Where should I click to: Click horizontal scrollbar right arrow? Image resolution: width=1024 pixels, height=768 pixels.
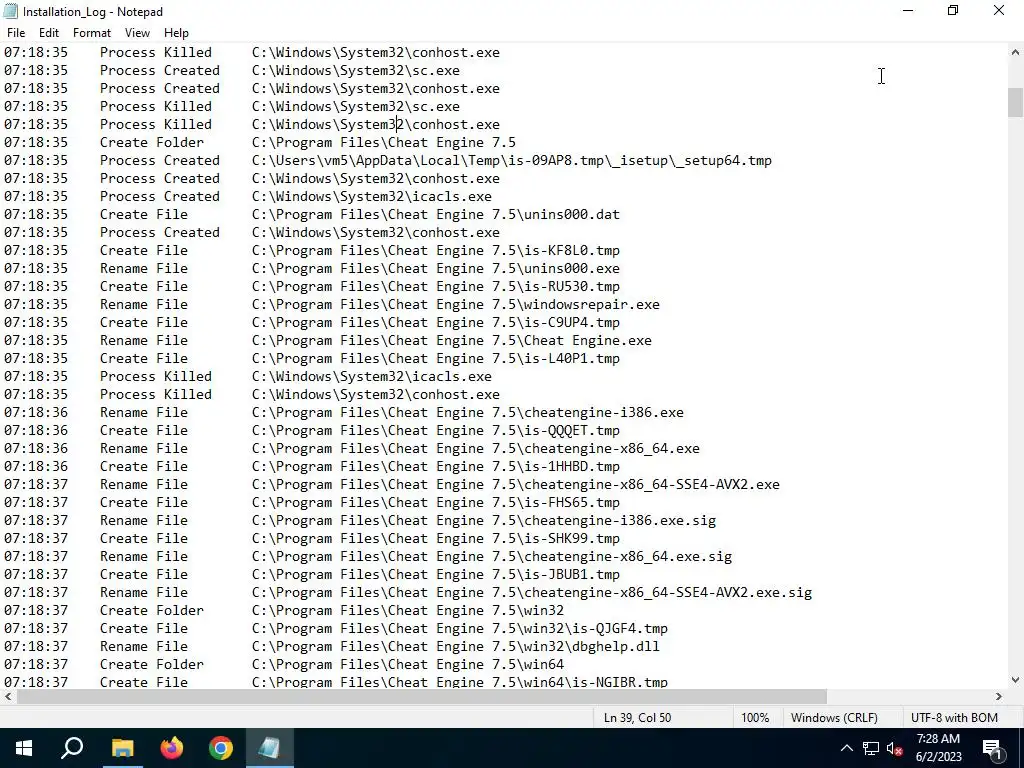[999, 697]
